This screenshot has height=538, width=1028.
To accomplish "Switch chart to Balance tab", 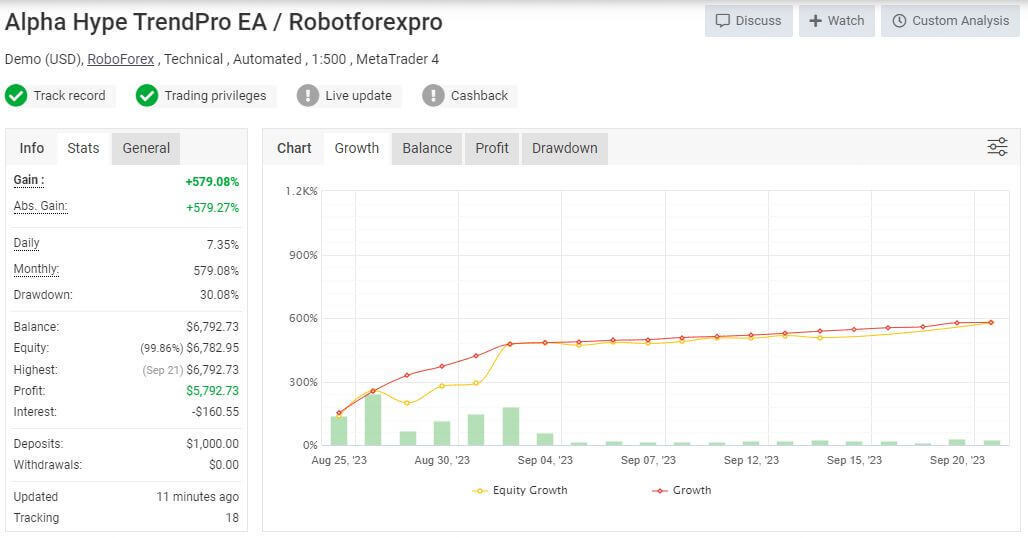I will [x=427, y=148].
